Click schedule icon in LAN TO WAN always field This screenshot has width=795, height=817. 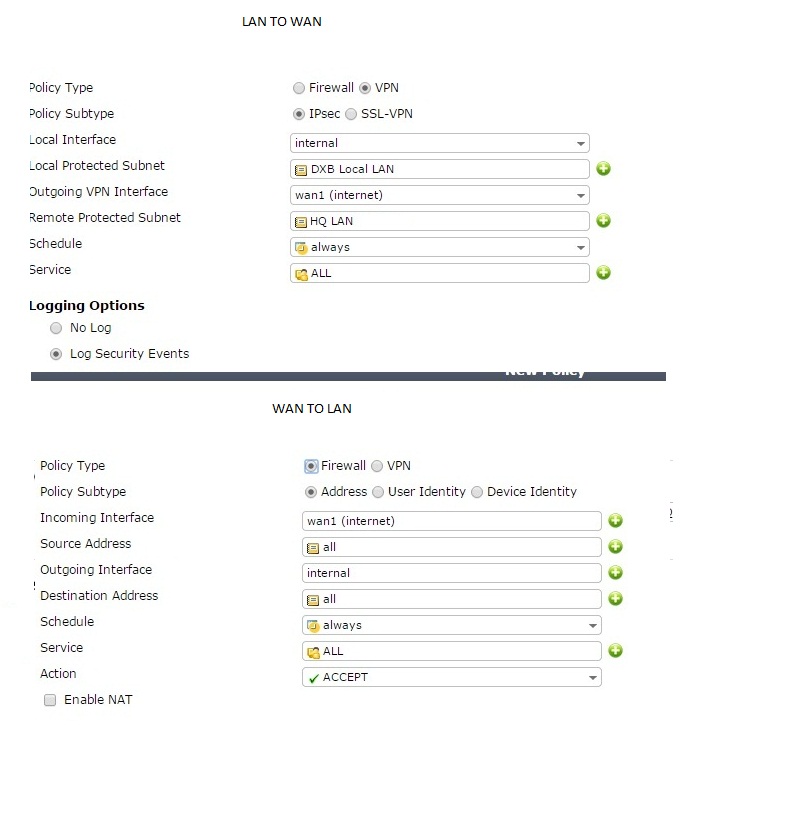click(x=301, y=247)
